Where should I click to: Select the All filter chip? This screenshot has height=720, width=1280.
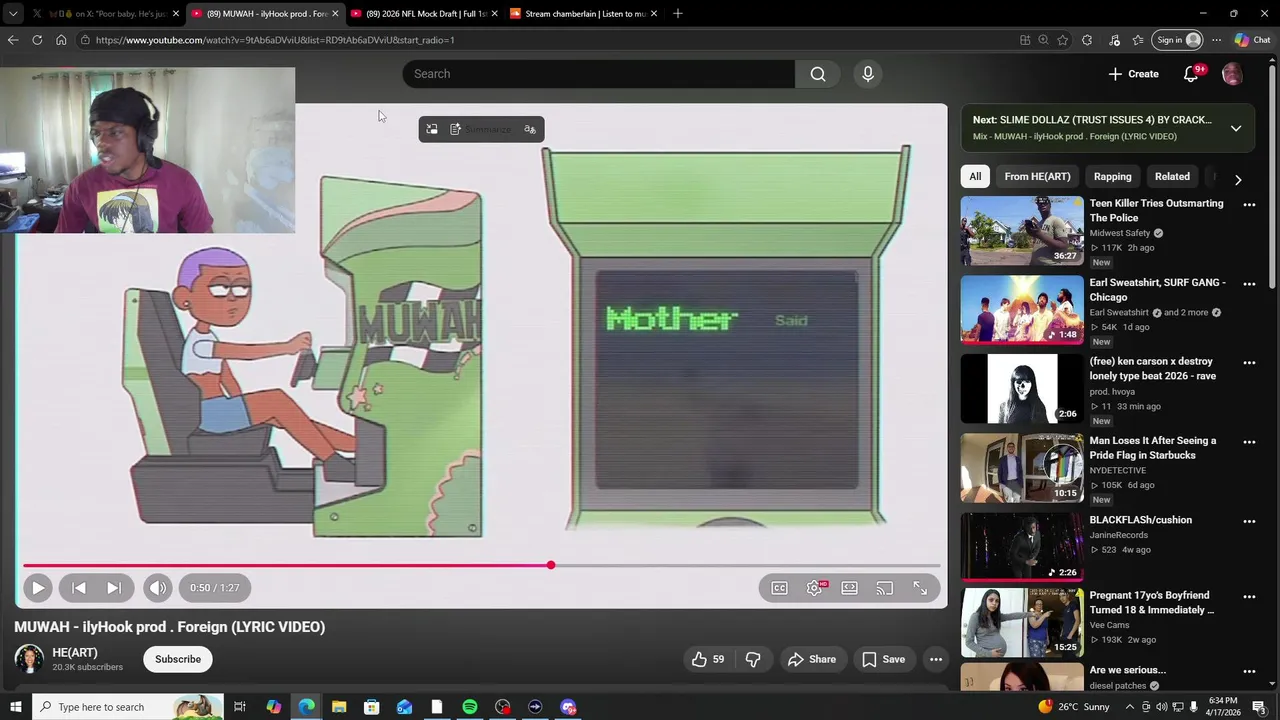[975, 177]
